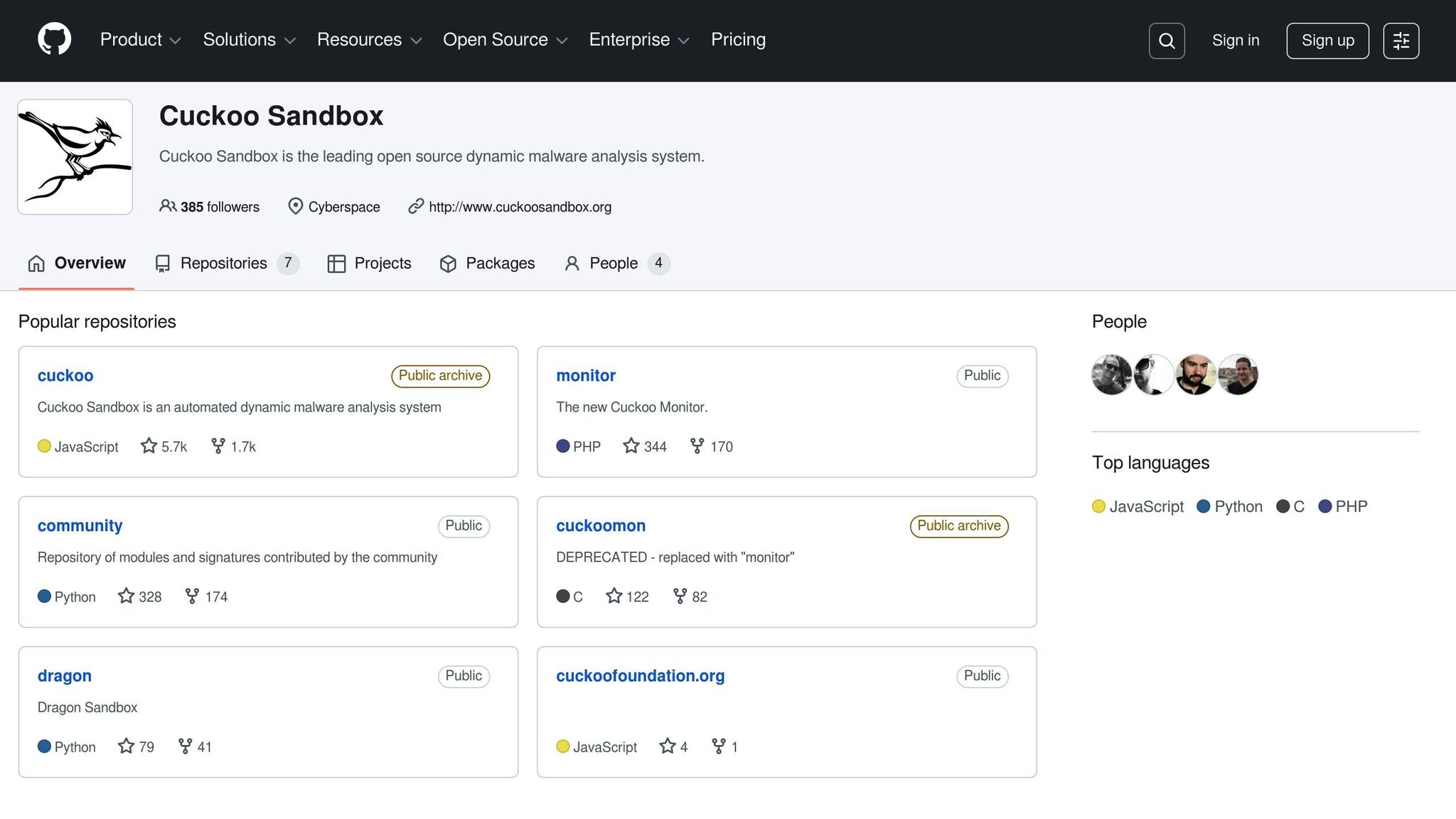Click star icon on dragon repository
The image size is (1456, 819).
click(126, 746)
